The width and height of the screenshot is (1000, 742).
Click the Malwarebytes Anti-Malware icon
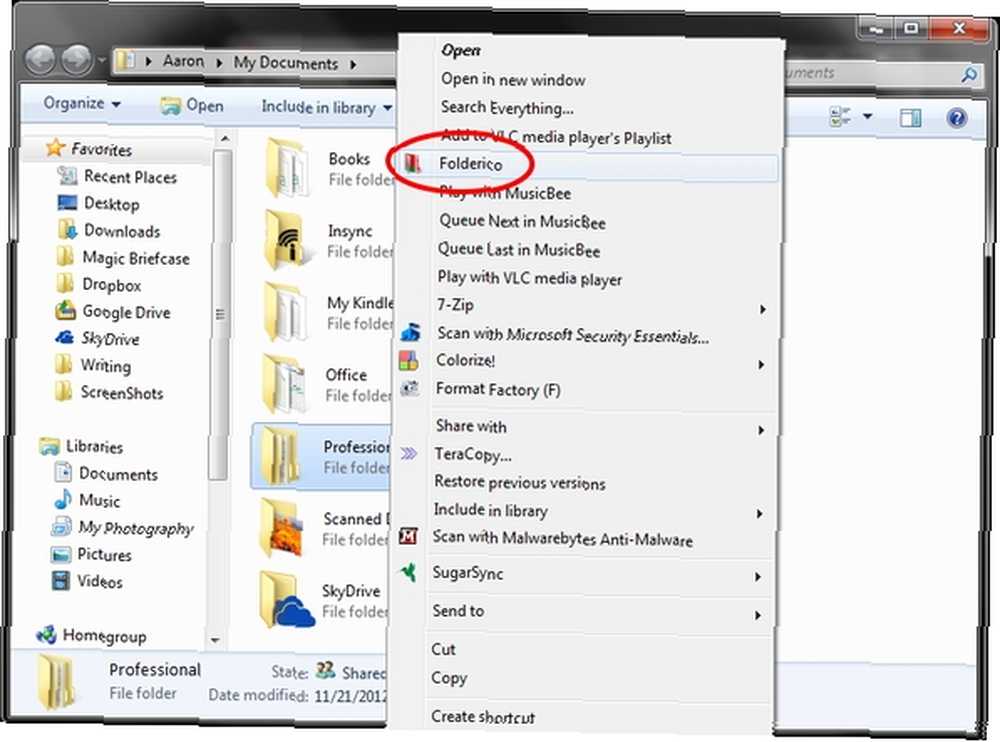408,536
